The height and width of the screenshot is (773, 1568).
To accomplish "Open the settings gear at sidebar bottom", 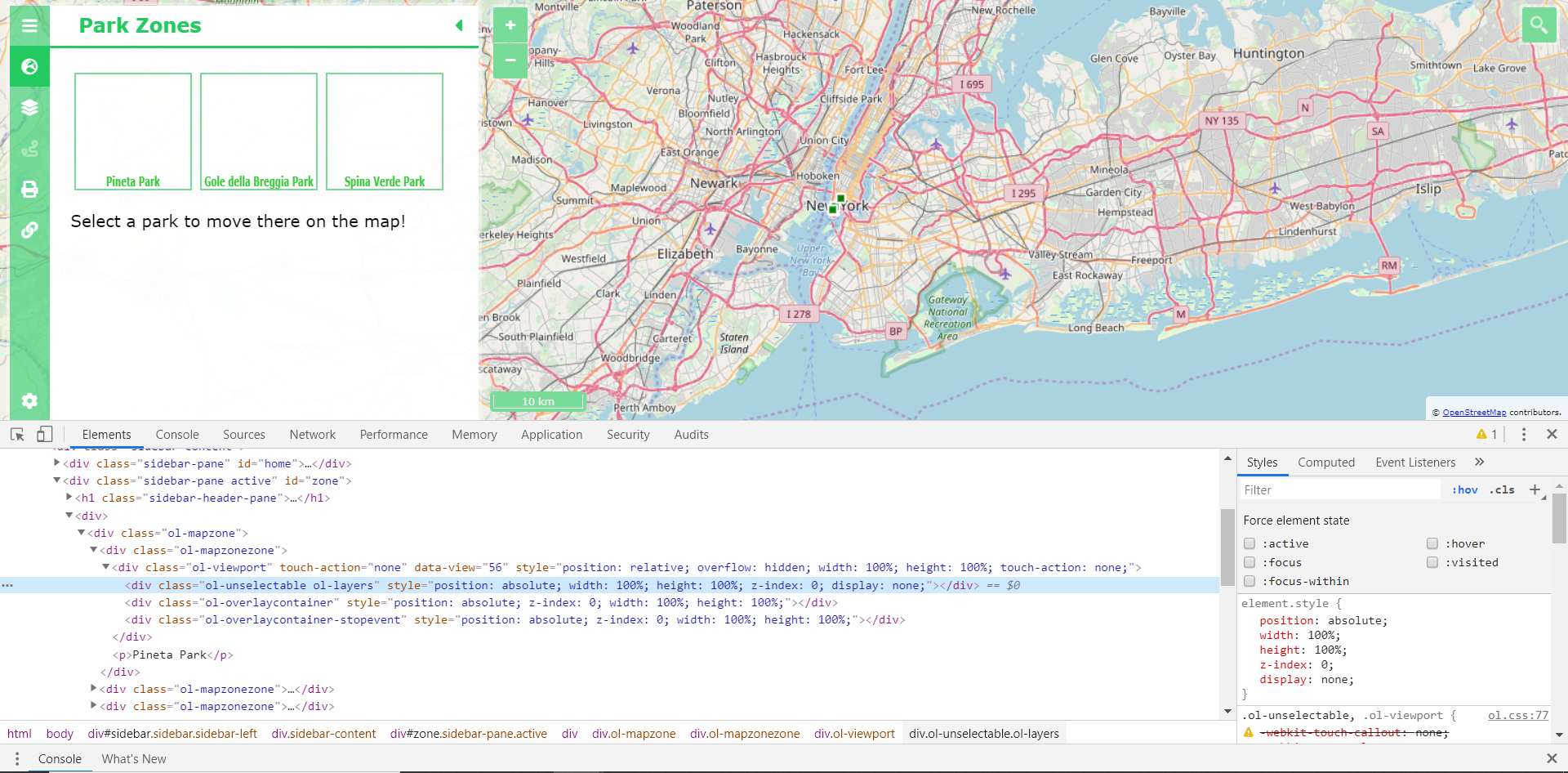I will (29, 400).
